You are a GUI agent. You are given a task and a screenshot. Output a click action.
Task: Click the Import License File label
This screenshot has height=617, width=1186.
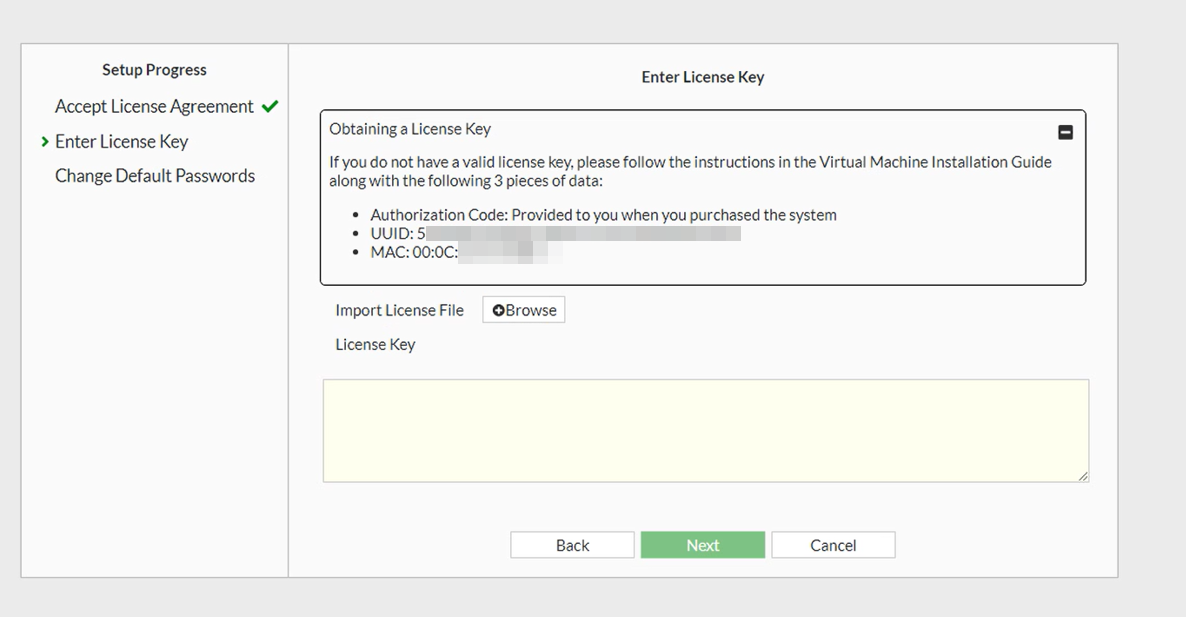click(x=399, y=310)
